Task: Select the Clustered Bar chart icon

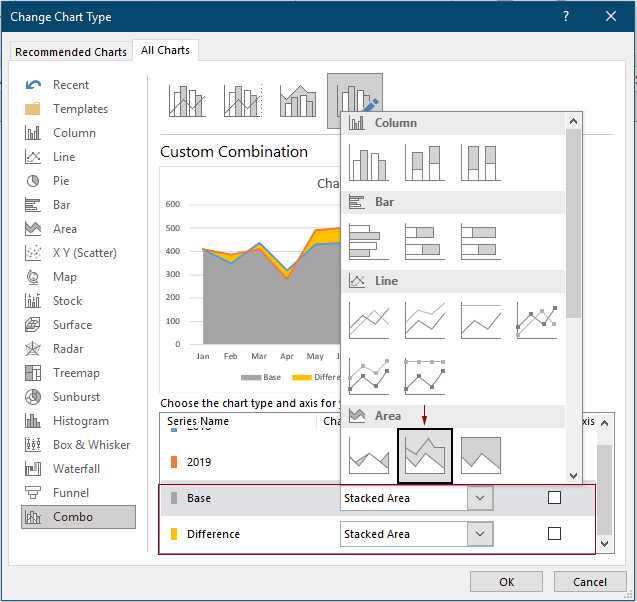Action: [x=368, y=241]
